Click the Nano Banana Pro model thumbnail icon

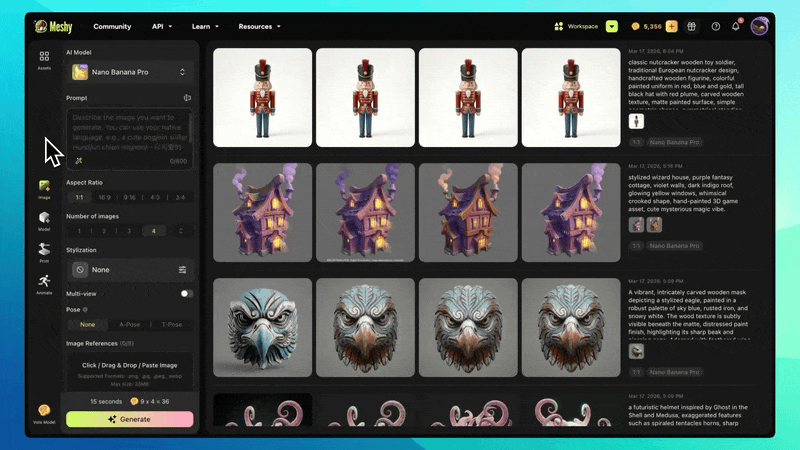click(x=80, y=72)
